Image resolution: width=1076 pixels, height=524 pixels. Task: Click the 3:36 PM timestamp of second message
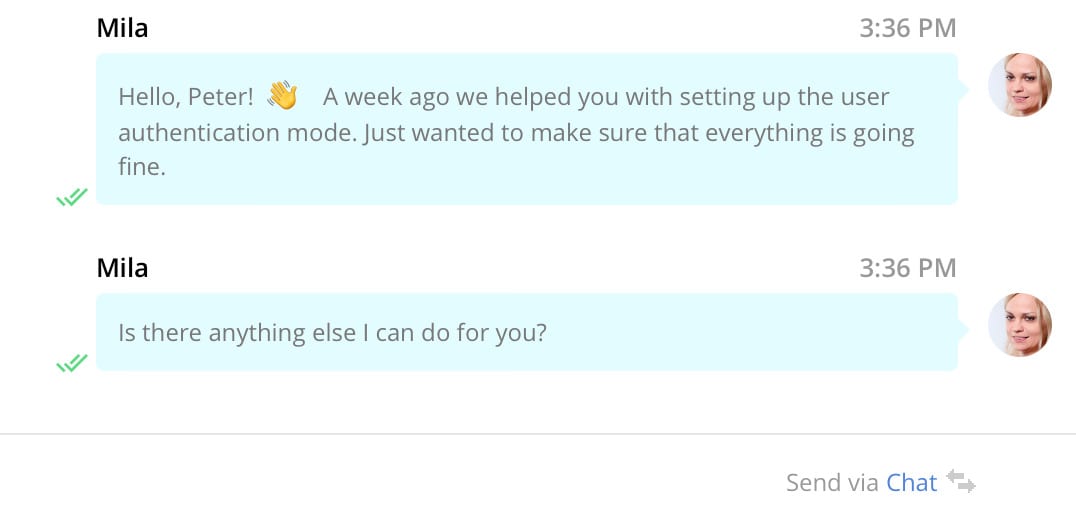pos(907,268)
